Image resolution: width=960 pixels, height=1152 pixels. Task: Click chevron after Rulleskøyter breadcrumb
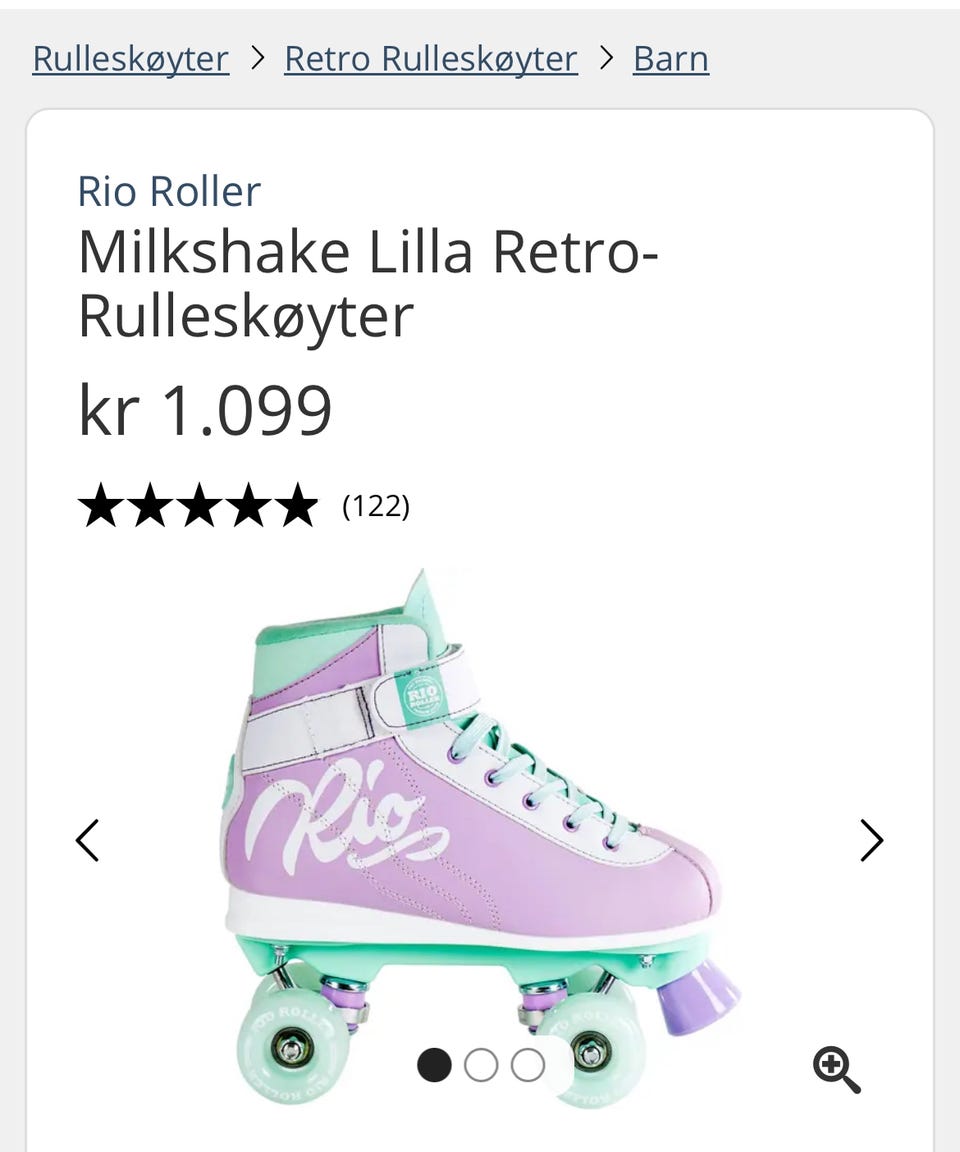(257, 58)
